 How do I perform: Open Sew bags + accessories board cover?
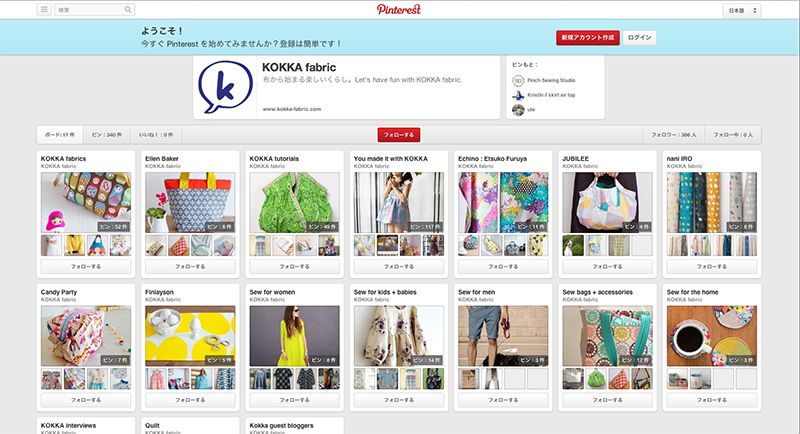607,336
